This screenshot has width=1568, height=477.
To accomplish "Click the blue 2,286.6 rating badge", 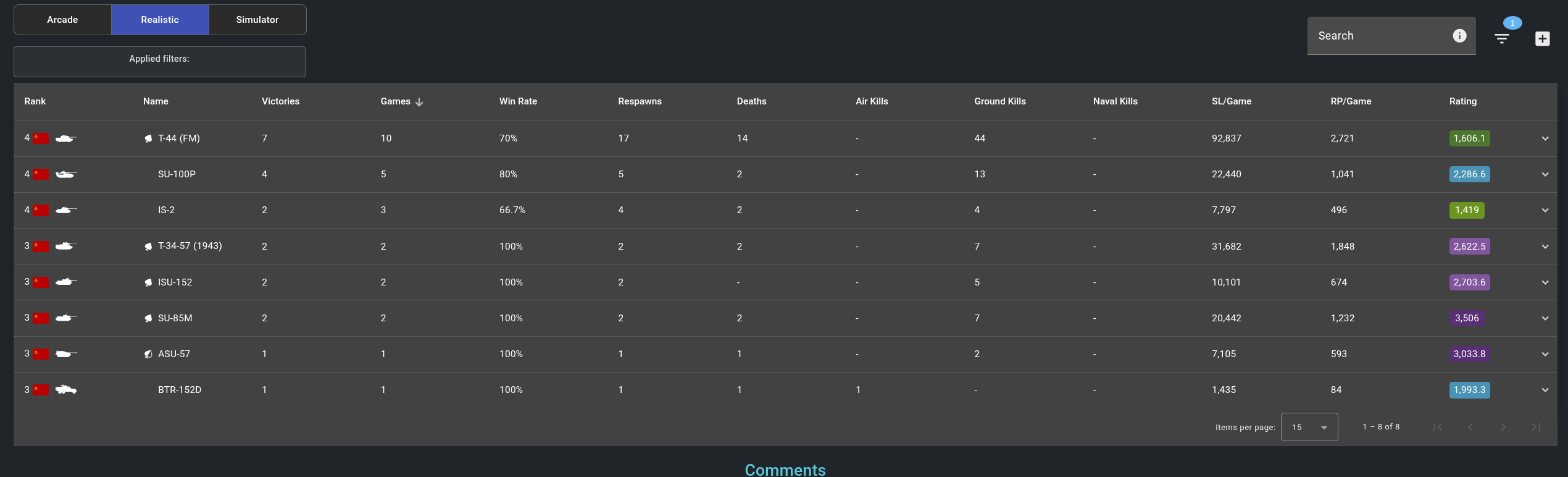I will 1469,174.
